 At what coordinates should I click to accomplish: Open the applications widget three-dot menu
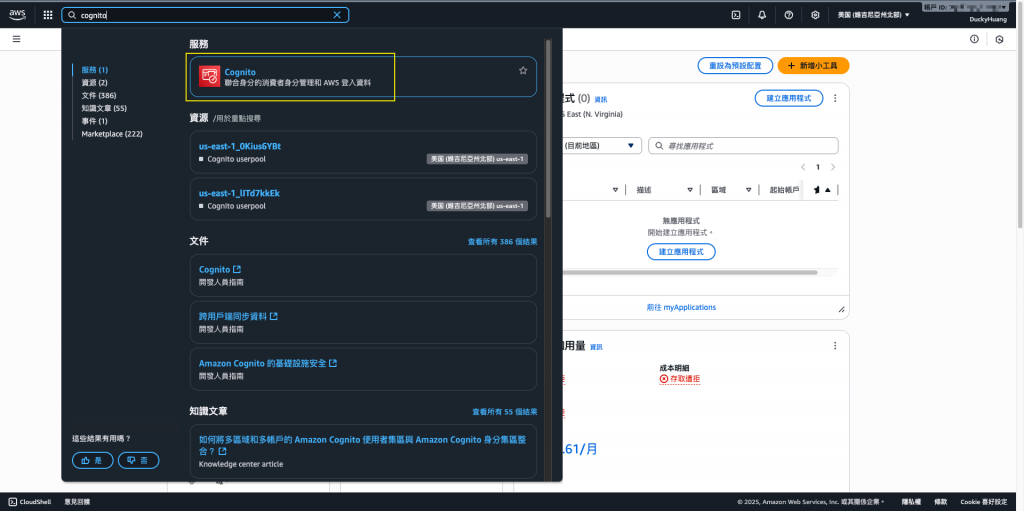[x=835, y=98]
